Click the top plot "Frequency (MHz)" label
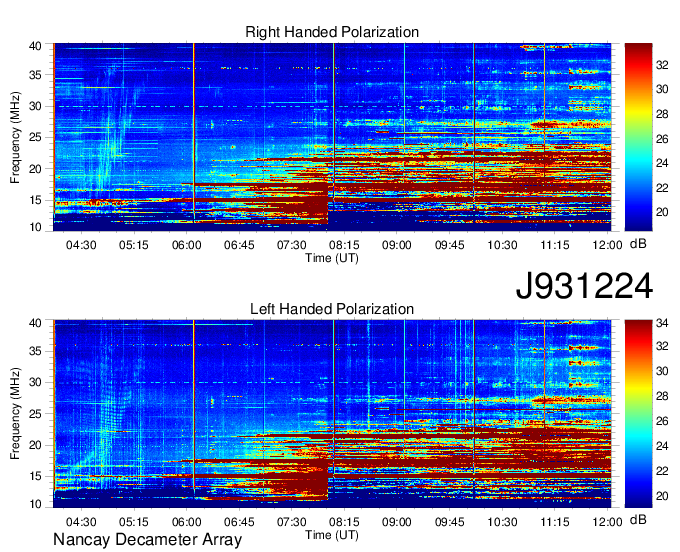The width and height of the screenshot is (680, 552). (x=15, y=137)
